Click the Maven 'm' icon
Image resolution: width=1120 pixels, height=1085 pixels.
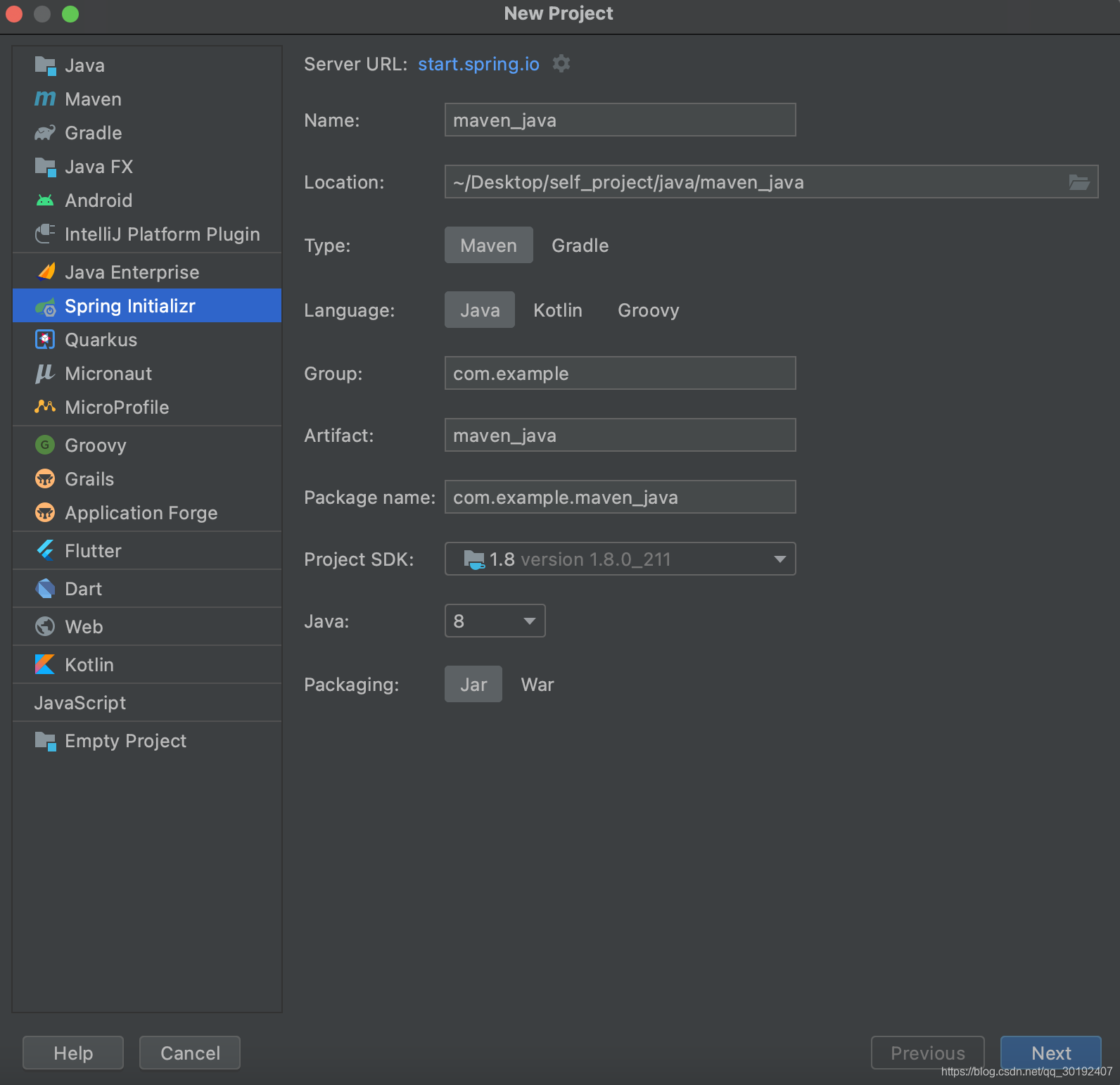[x=45, y=99]
